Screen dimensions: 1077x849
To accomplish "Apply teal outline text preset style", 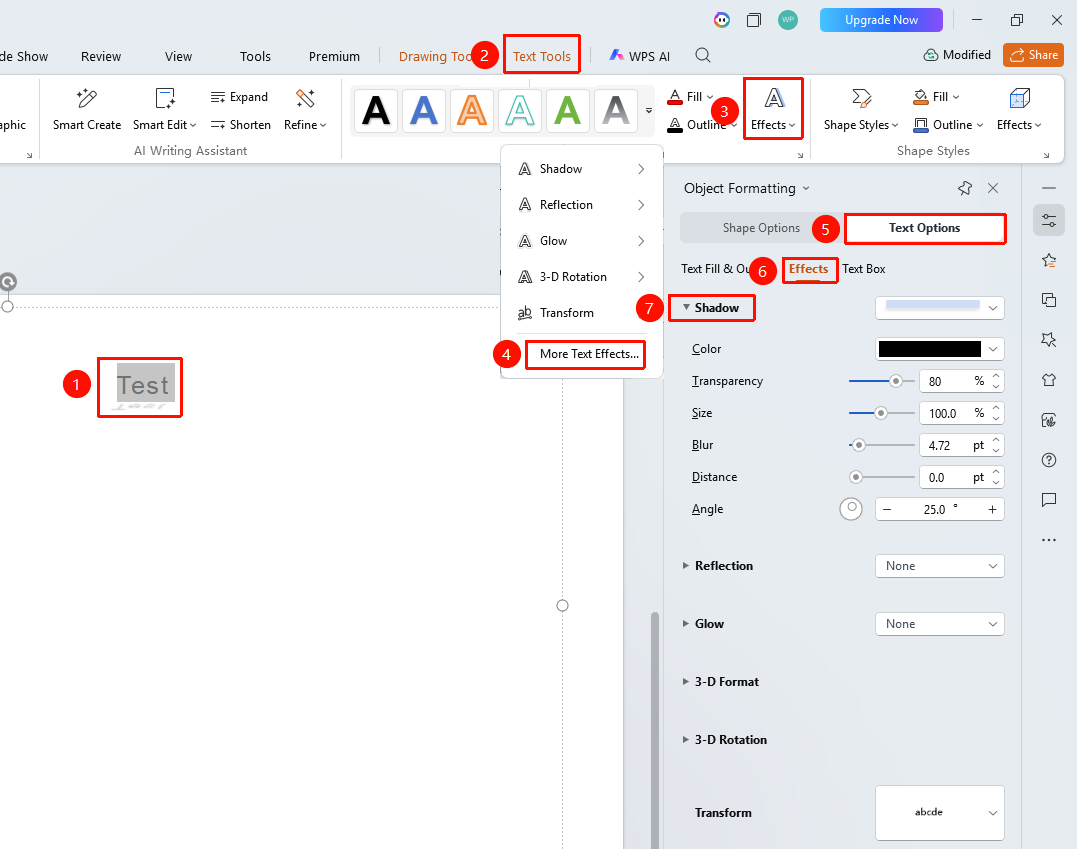I will [x=520, y=110].
